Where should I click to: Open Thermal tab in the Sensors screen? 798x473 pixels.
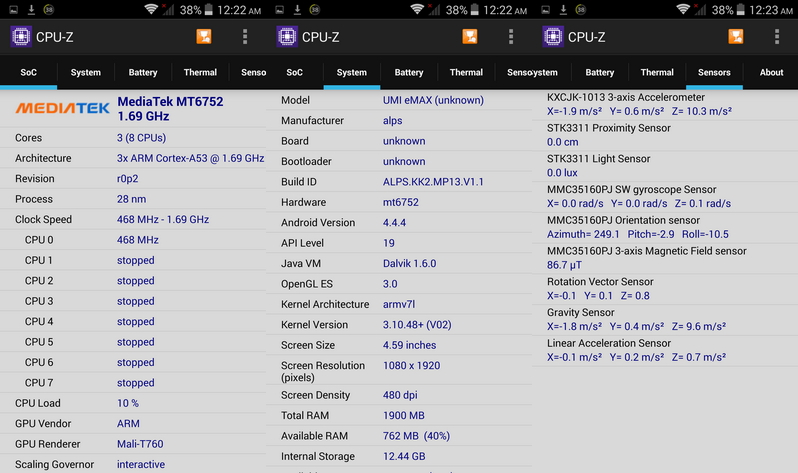pos(657,72)
